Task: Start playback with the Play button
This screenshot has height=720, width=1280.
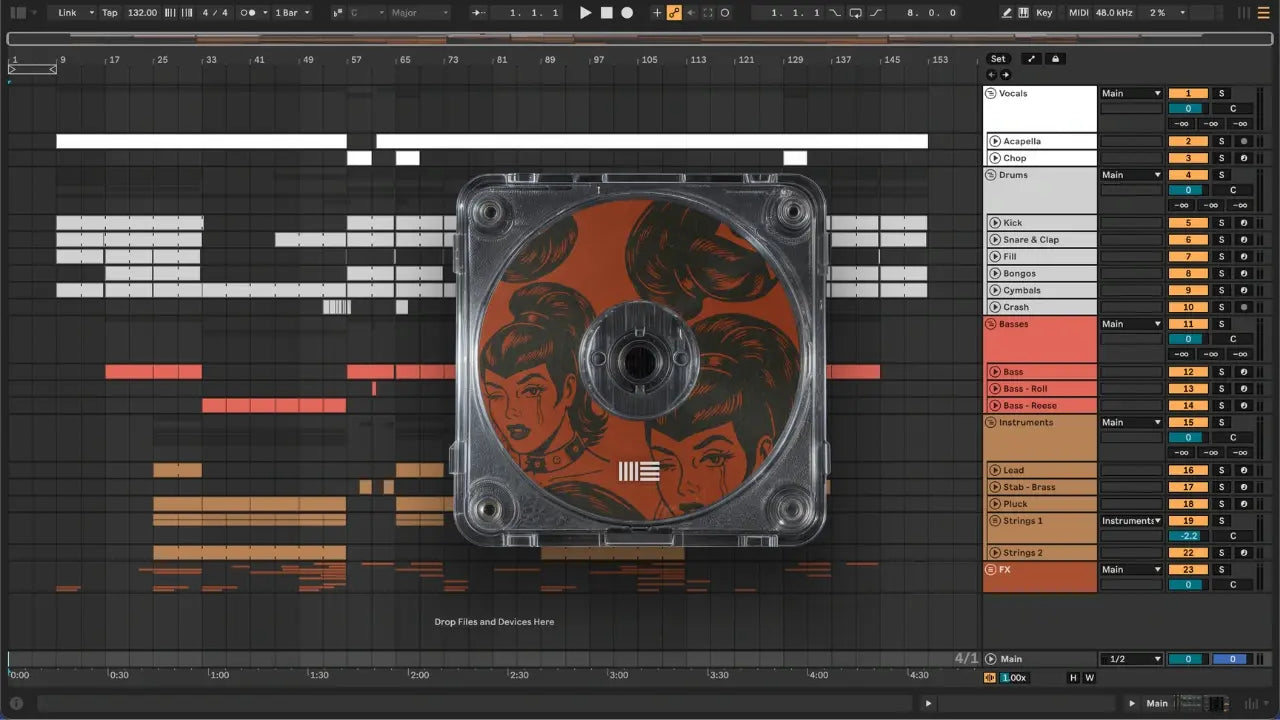Action: pyautogui.click(x=586, y=13)
